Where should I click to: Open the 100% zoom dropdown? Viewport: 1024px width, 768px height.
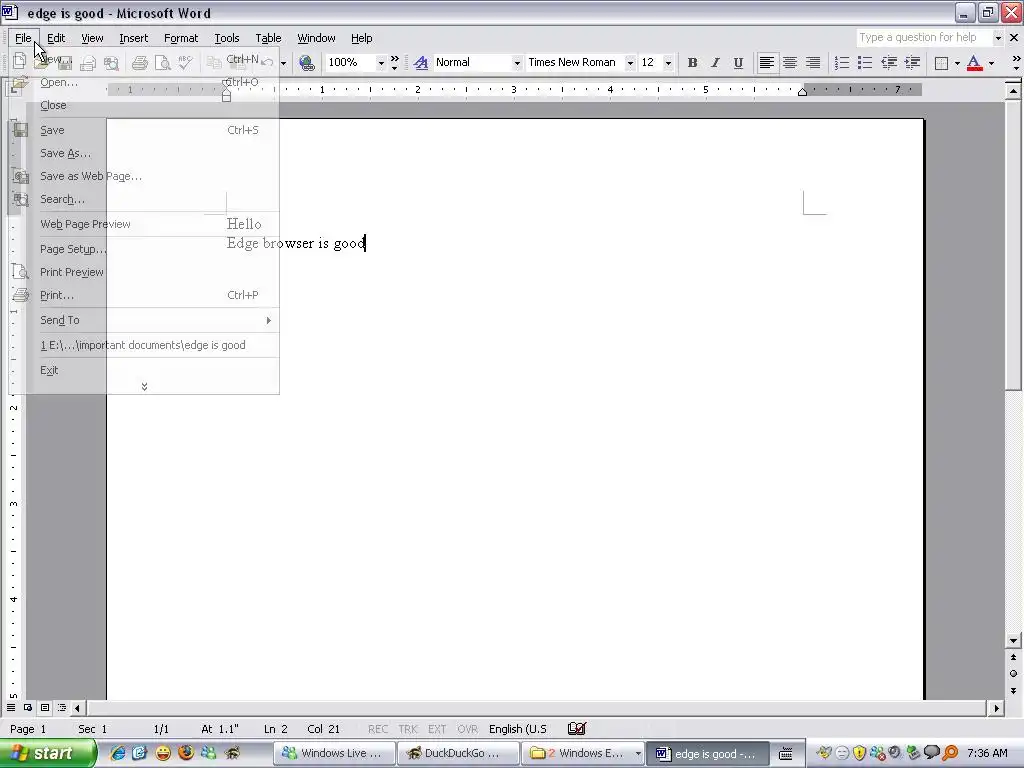pos(381,63)
